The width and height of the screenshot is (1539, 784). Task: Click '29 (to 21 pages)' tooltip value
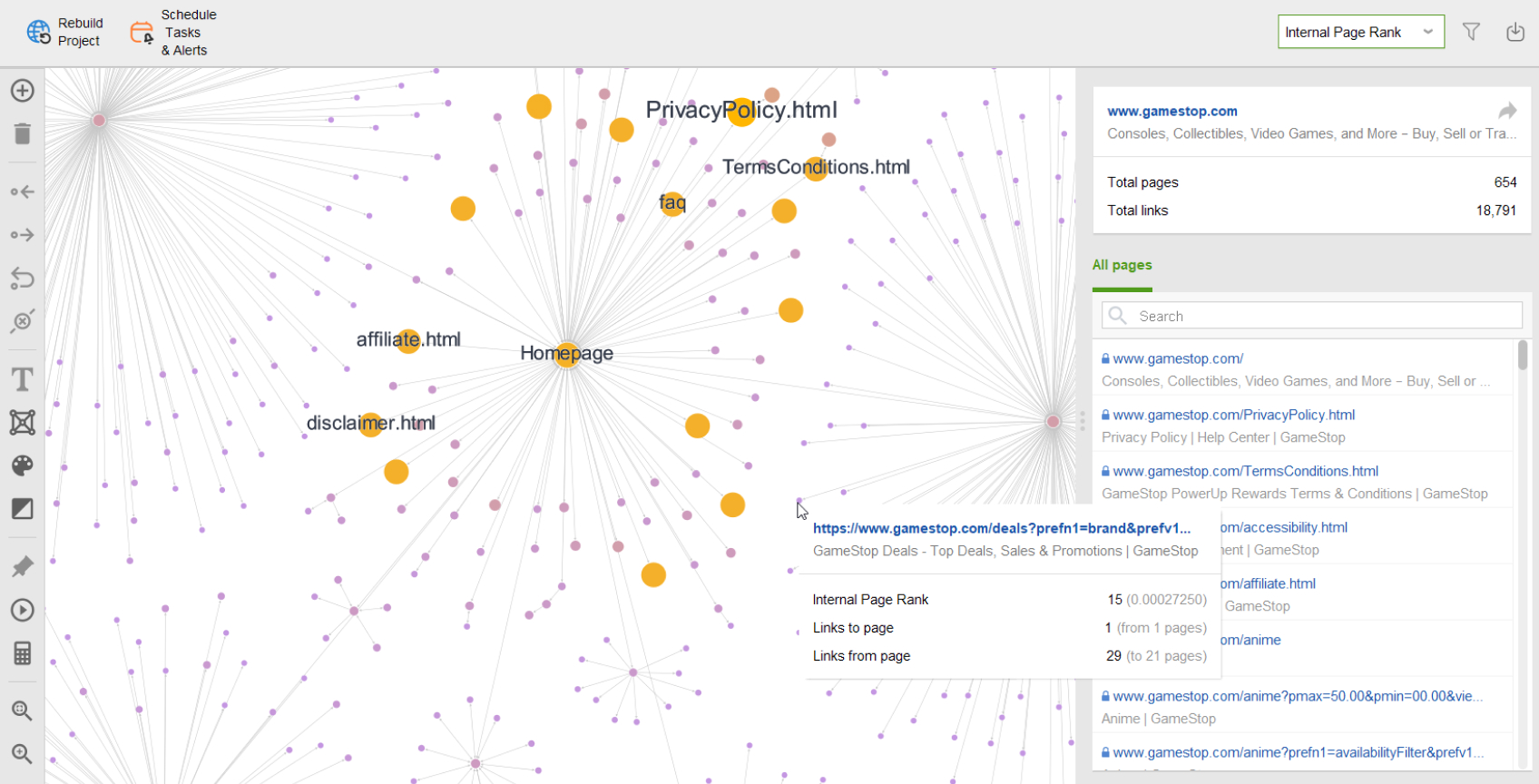pos(1156,656)
